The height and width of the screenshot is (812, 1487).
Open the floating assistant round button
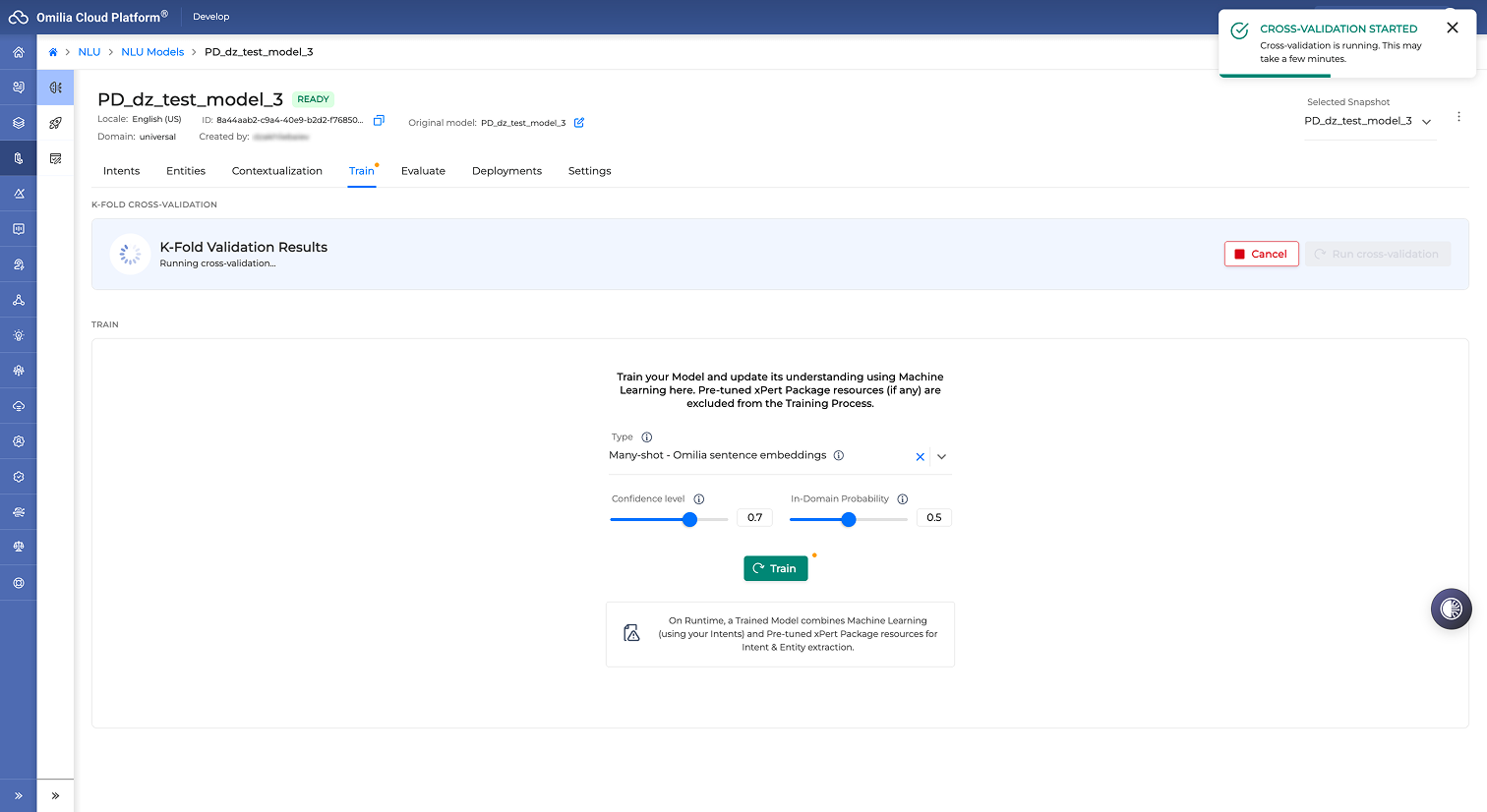(1451, 609)
